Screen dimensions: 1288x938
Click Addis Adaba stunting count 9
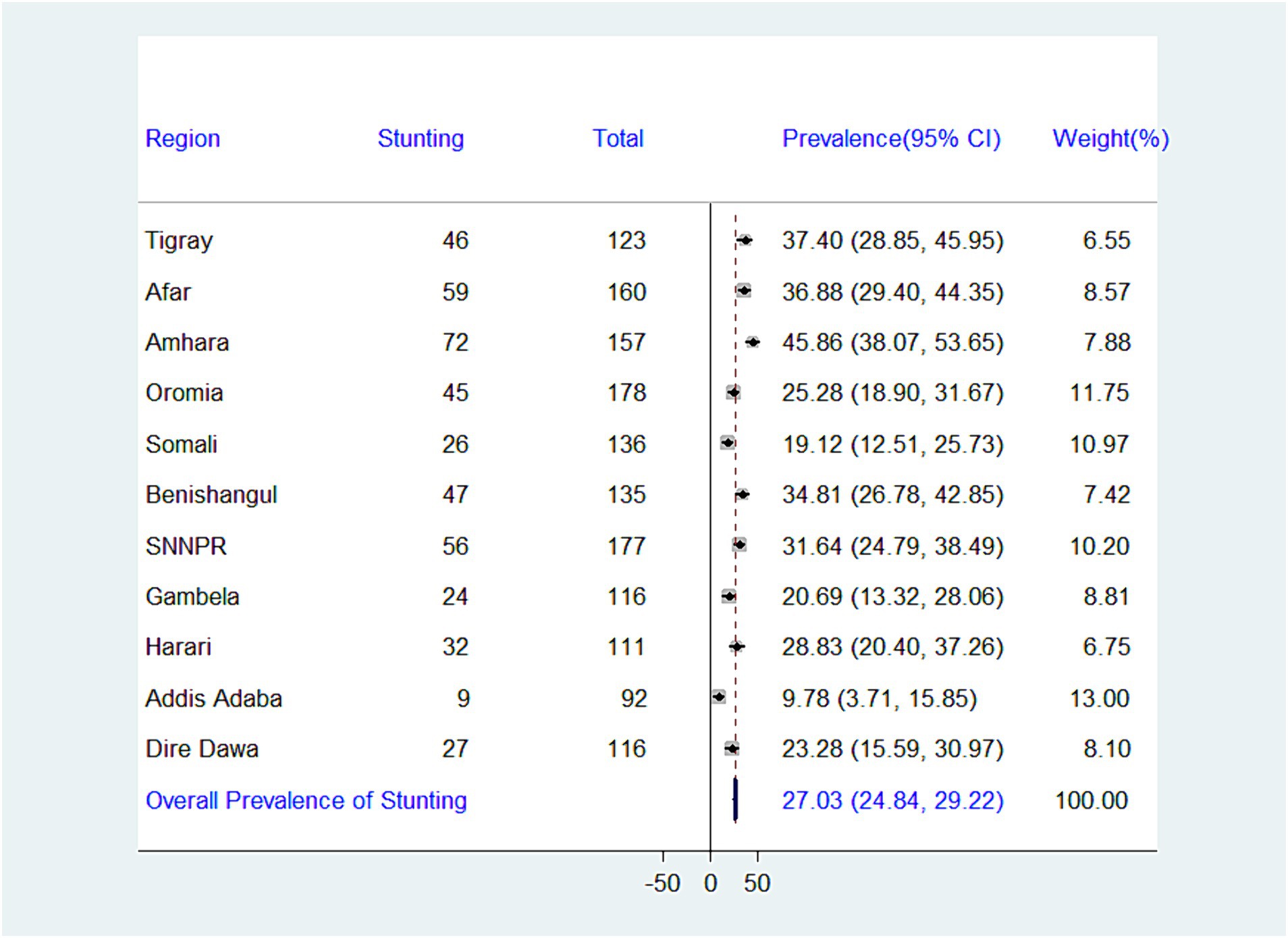[x=463, y=698]
